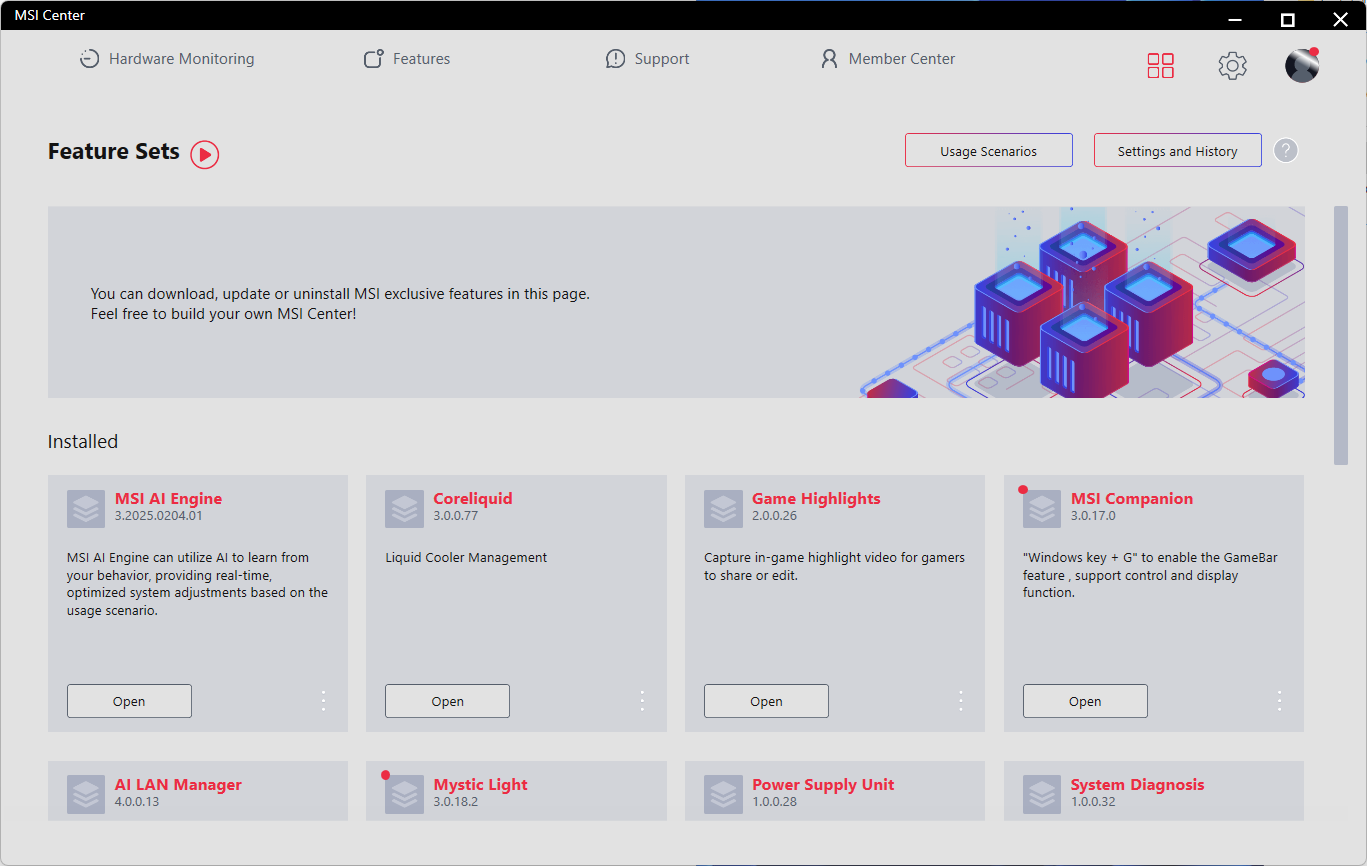Click the Game Highlights title
The width and height of the screenshot is (1367, 866).
(x=816, y=499)
